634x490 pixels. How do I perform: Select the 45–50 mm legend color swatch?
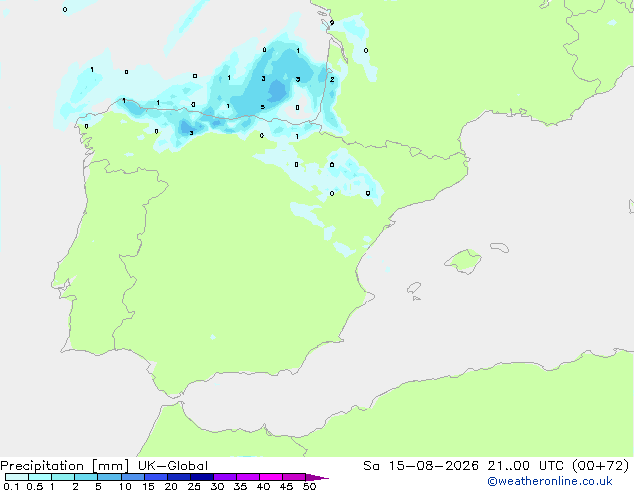click(294, 477)
